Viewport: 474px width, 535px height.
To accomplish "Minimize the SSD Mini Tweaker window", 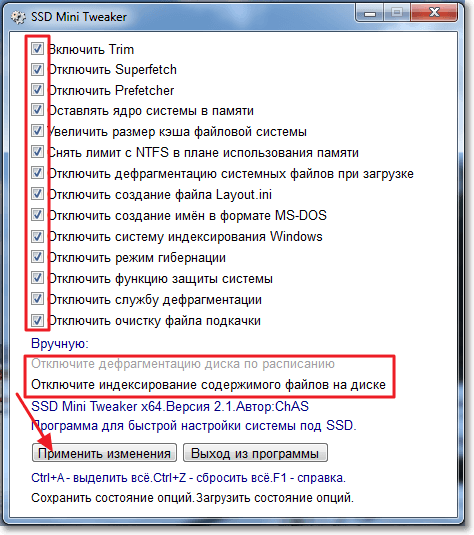I will click(x=370, y=13).
